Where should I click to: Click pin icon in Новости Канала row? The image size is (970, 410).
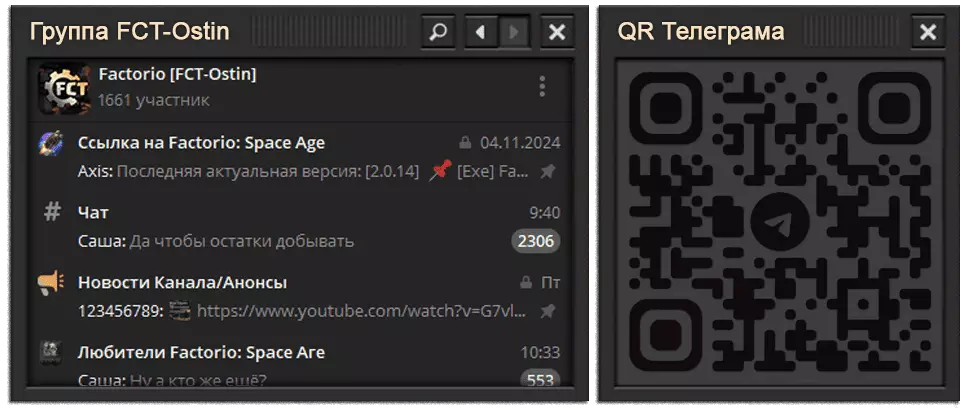click(547, 311)
